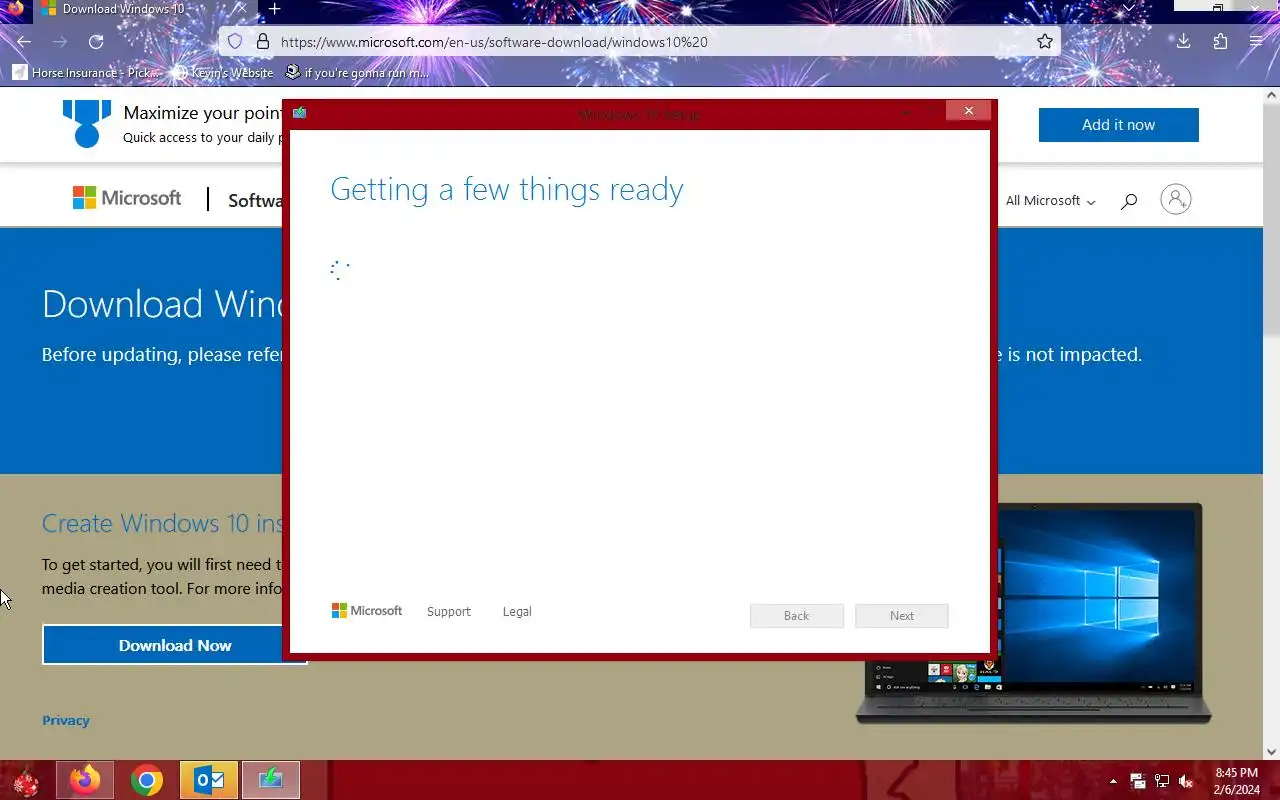Open Firefox extensions puzzle icon

pos(1220,42)
